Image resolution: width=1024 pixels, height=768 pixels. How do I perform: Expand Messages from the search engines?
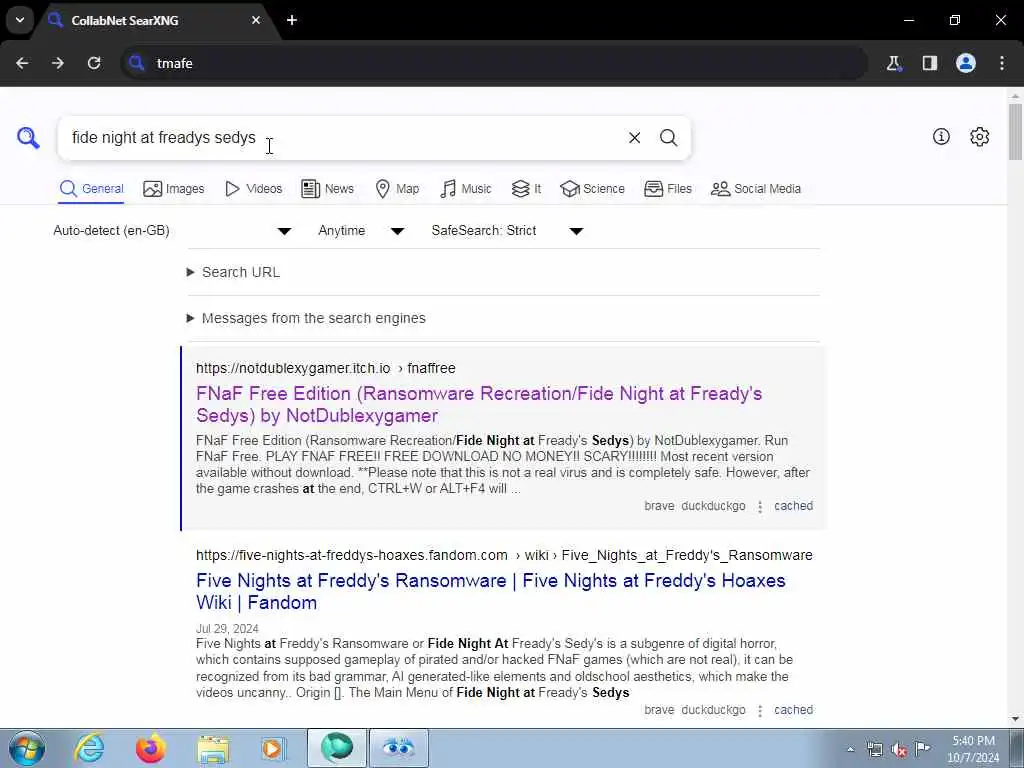[306, 318]
